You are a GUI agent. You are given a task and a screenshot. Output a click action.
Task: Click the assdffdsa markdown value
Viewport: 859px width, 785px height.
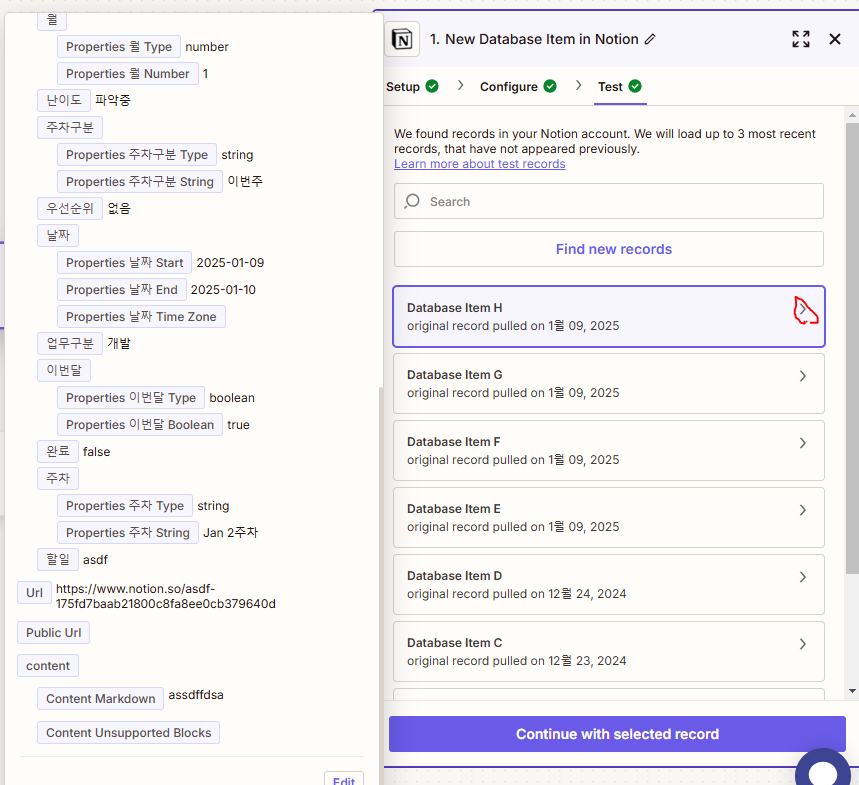(196, 695)
